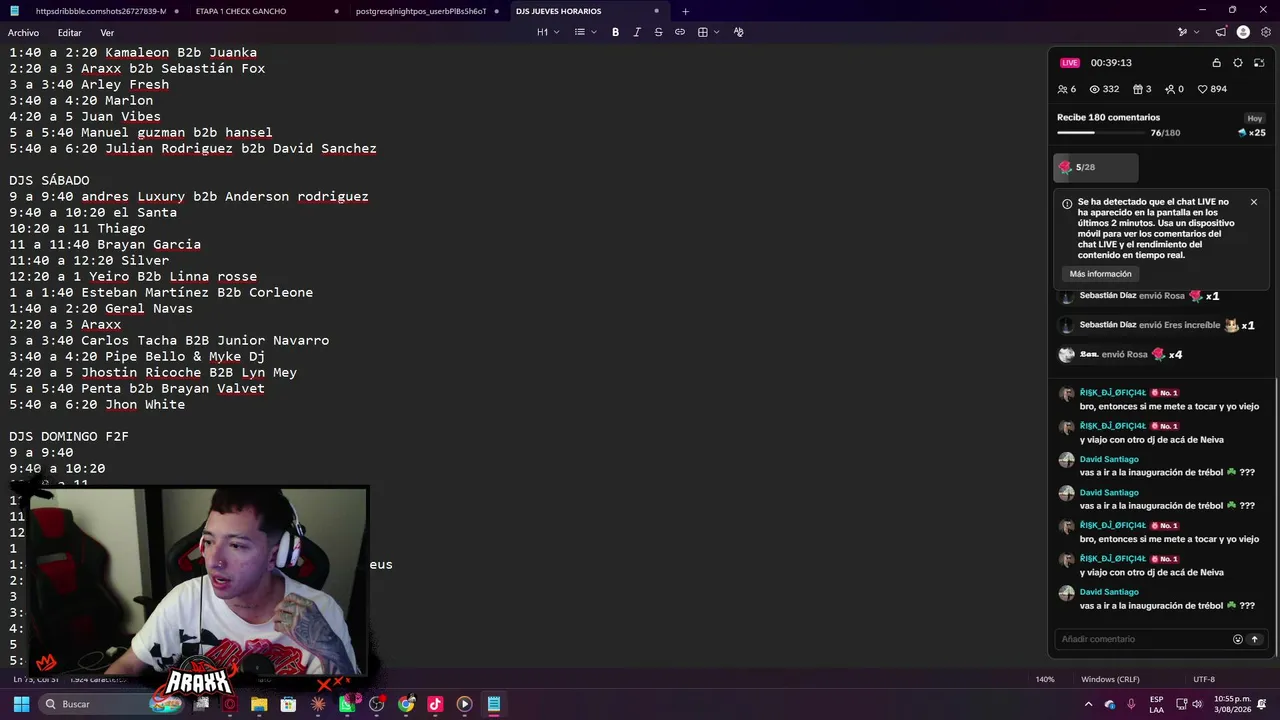Click the rose gift goal 5/28 chip
This screenshot has height=720, width=1280.
[x=1096, y=167]
